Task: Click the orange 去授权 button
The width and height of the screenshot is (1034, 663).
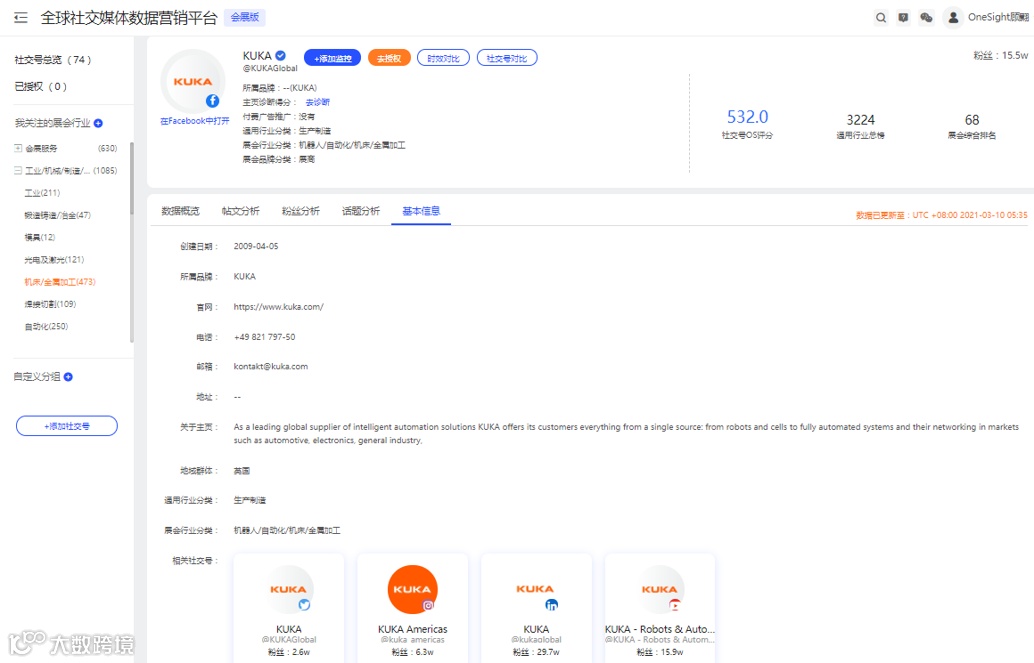Action: click(x=389, y=58)
